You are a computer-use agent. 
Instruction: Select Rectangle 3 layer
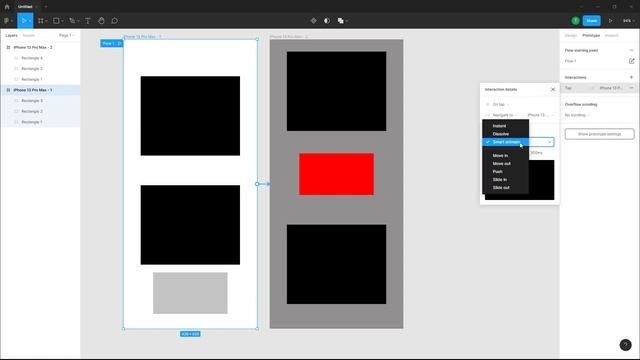click(x=32, y=100)
